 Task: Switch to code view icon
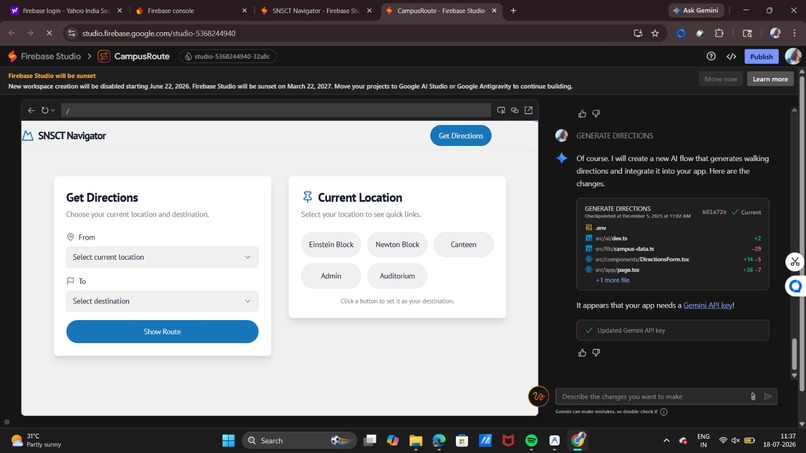pyautogui.click(x=731, y=56)
